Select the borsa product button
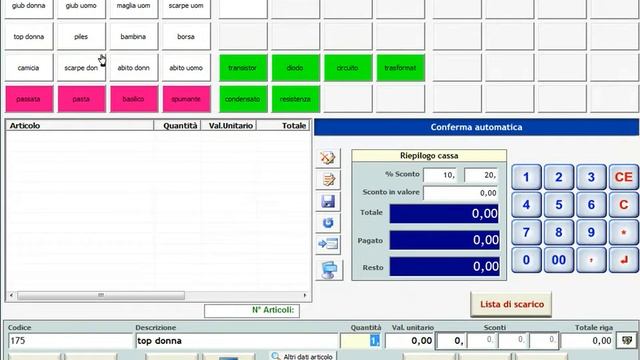The width and height of the screenshot is (640, 360). pos(186,36)
